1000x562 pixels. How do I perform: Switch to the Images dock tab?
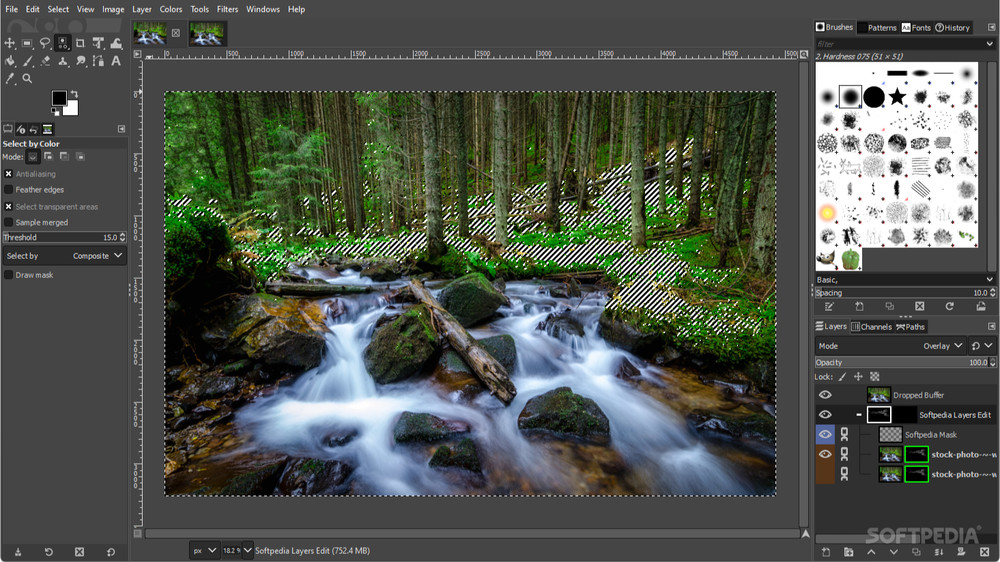[x=47, y=129]
